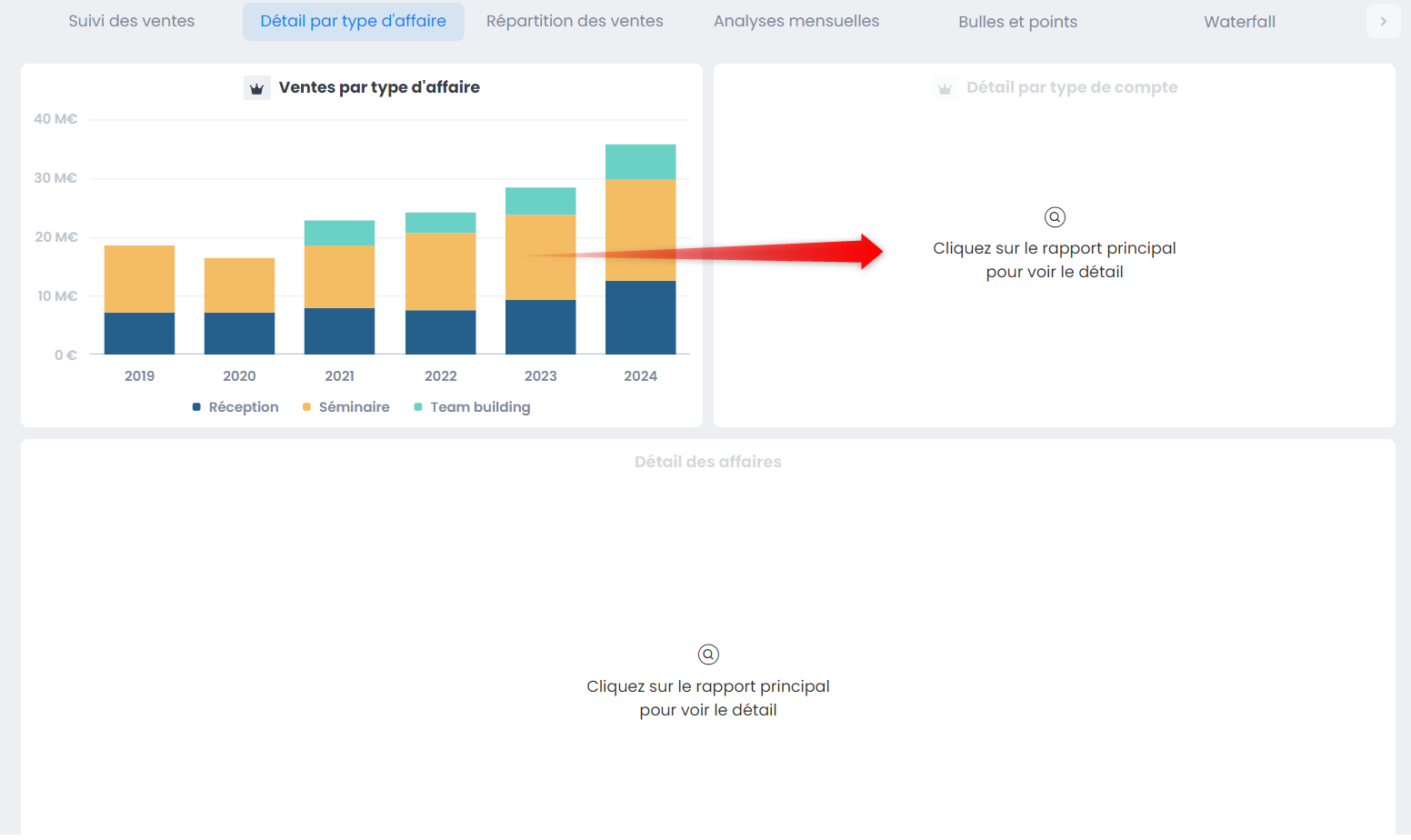Click the magnifier icon in Détail des affaires panel
1411x840 pixels.
(708, 655)
